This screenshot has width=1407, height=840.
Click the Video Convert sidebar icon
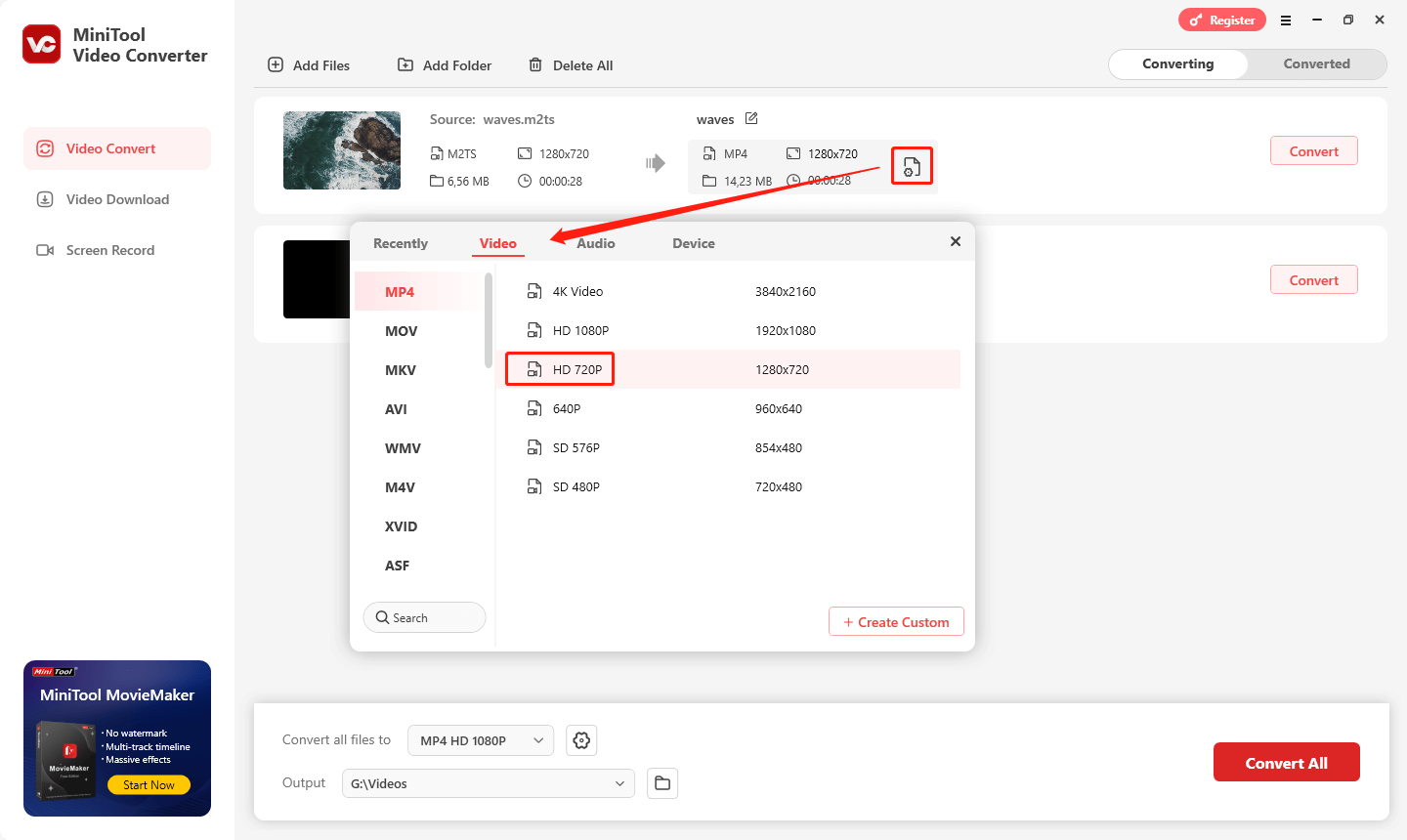pyautogui.click(x=45, y=148)
